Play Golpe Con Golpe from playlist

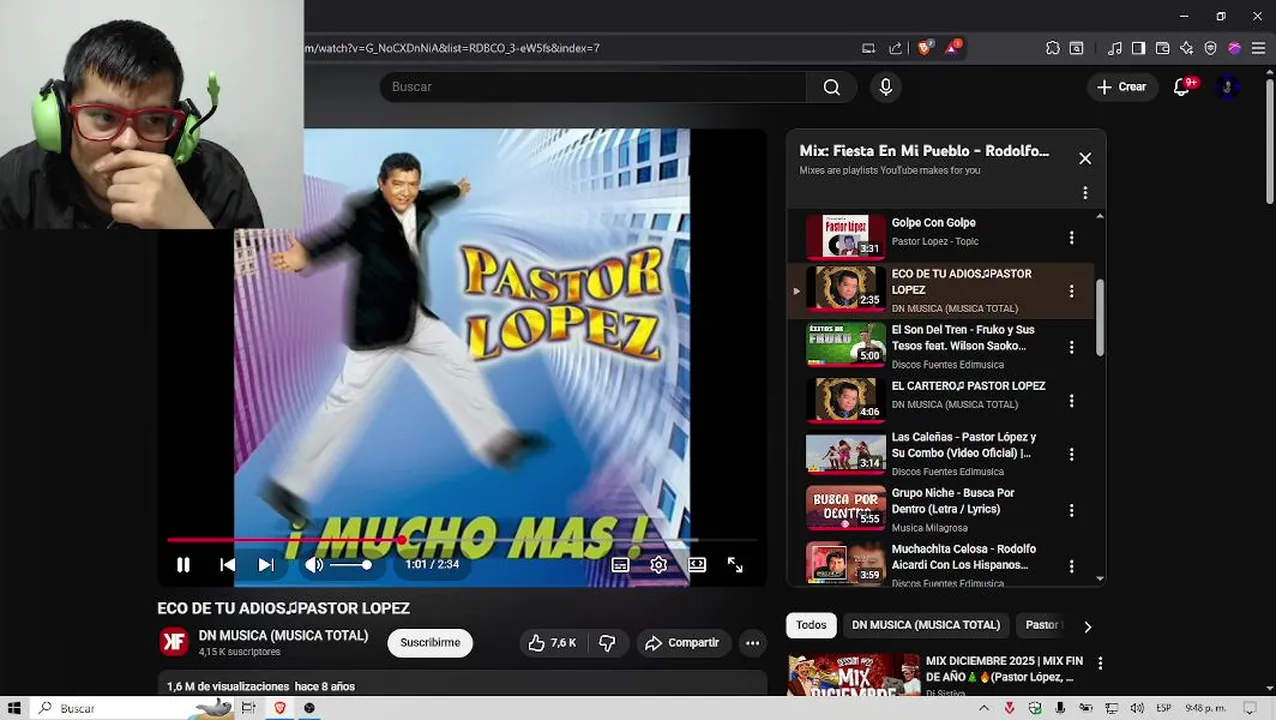[x=846, y=237]
